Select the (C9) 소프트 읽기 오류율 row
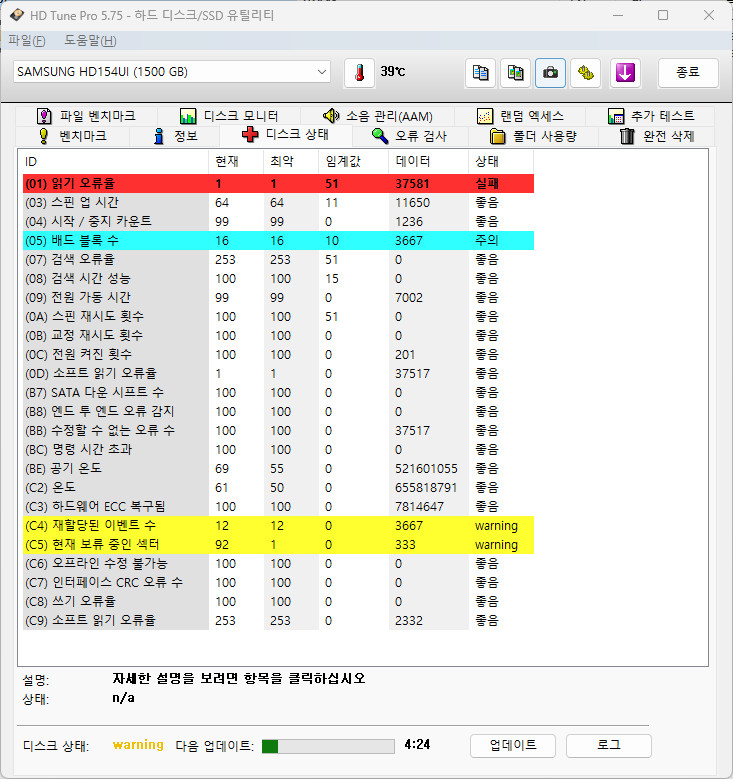733x779 pixels. click(x=278, y=621)
